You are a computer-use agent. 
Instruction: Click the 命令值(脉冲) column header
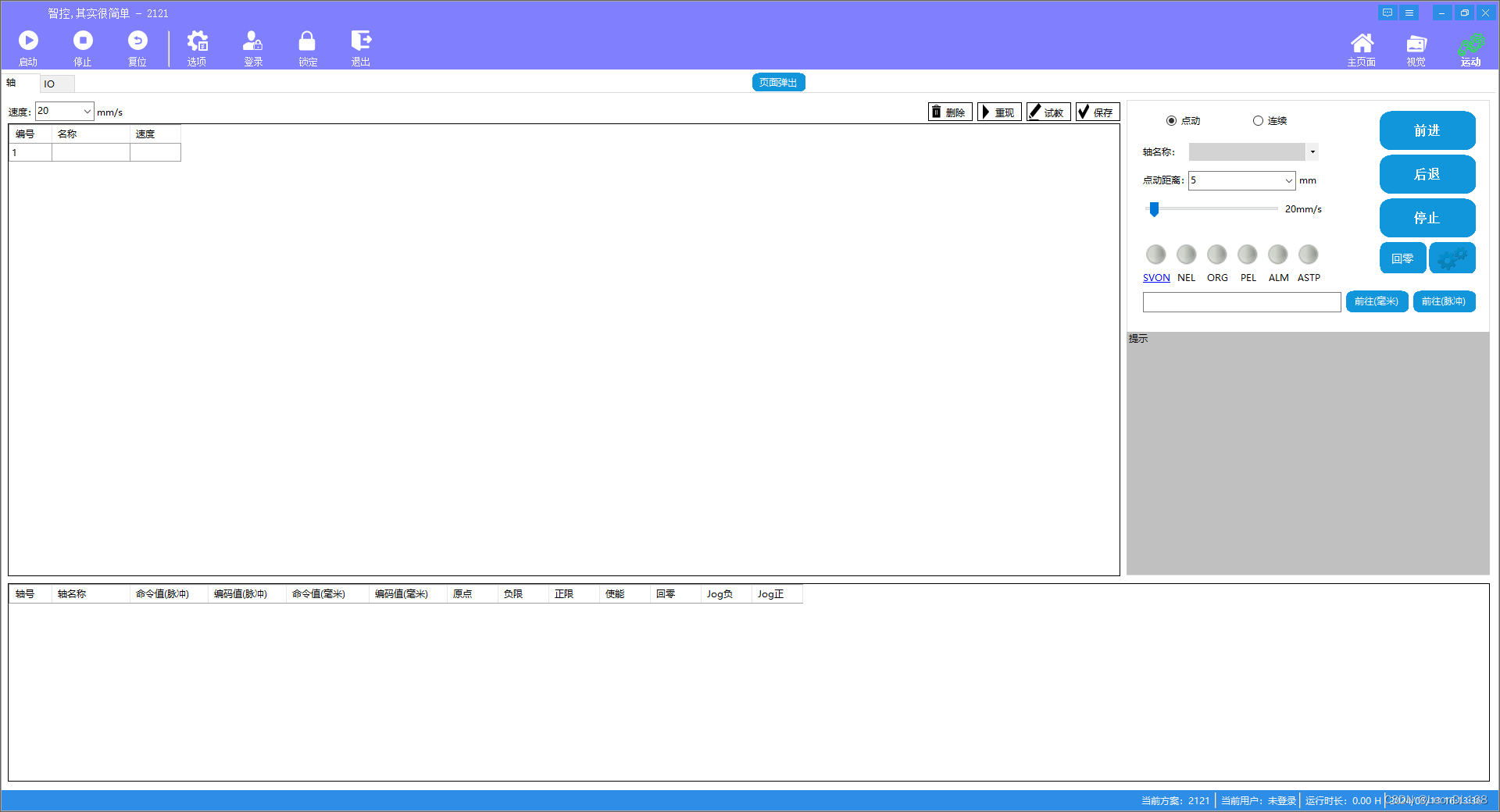(169, 594)
